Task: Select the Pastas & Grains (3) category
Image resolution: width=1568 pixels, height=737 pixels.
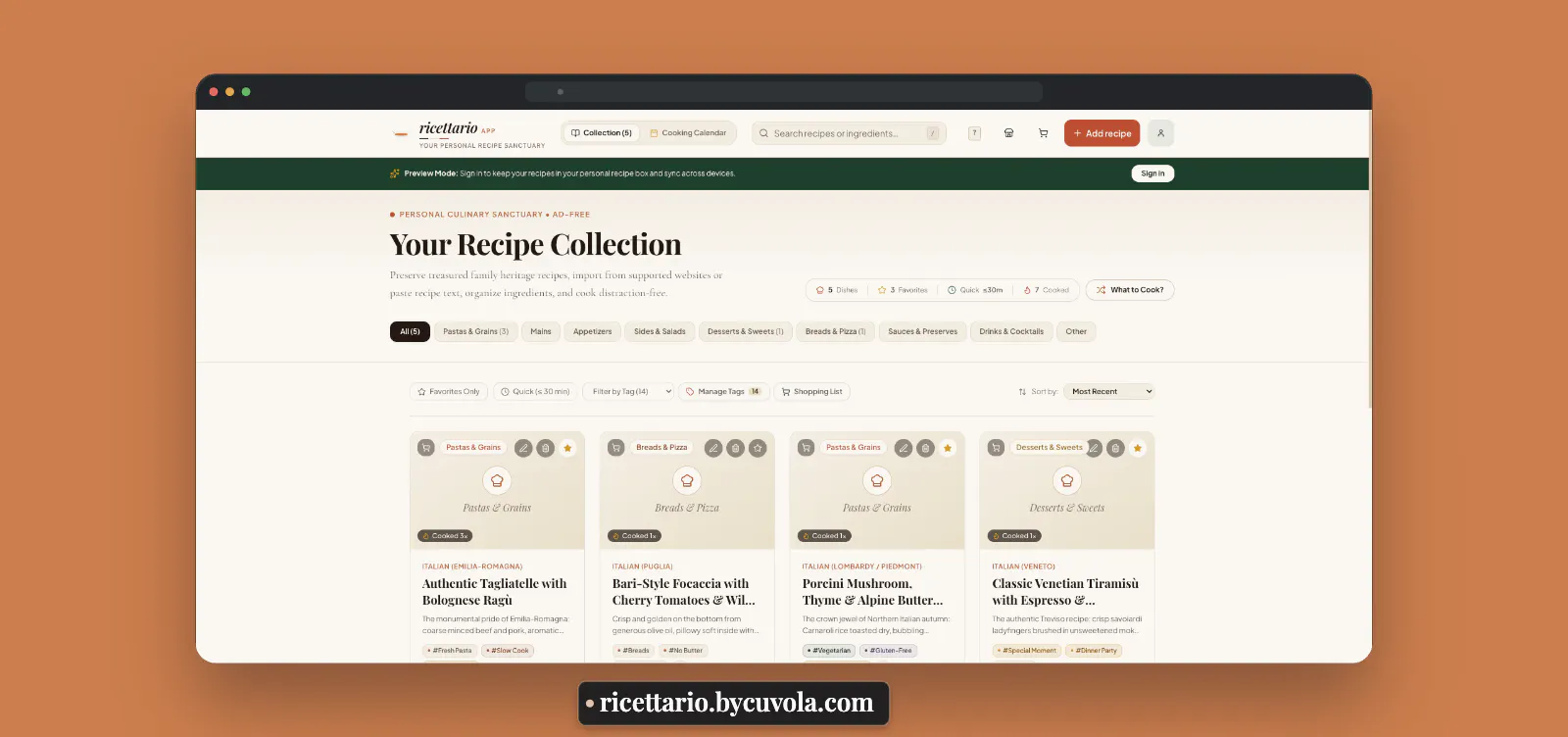Action: [x=475, y=332]
